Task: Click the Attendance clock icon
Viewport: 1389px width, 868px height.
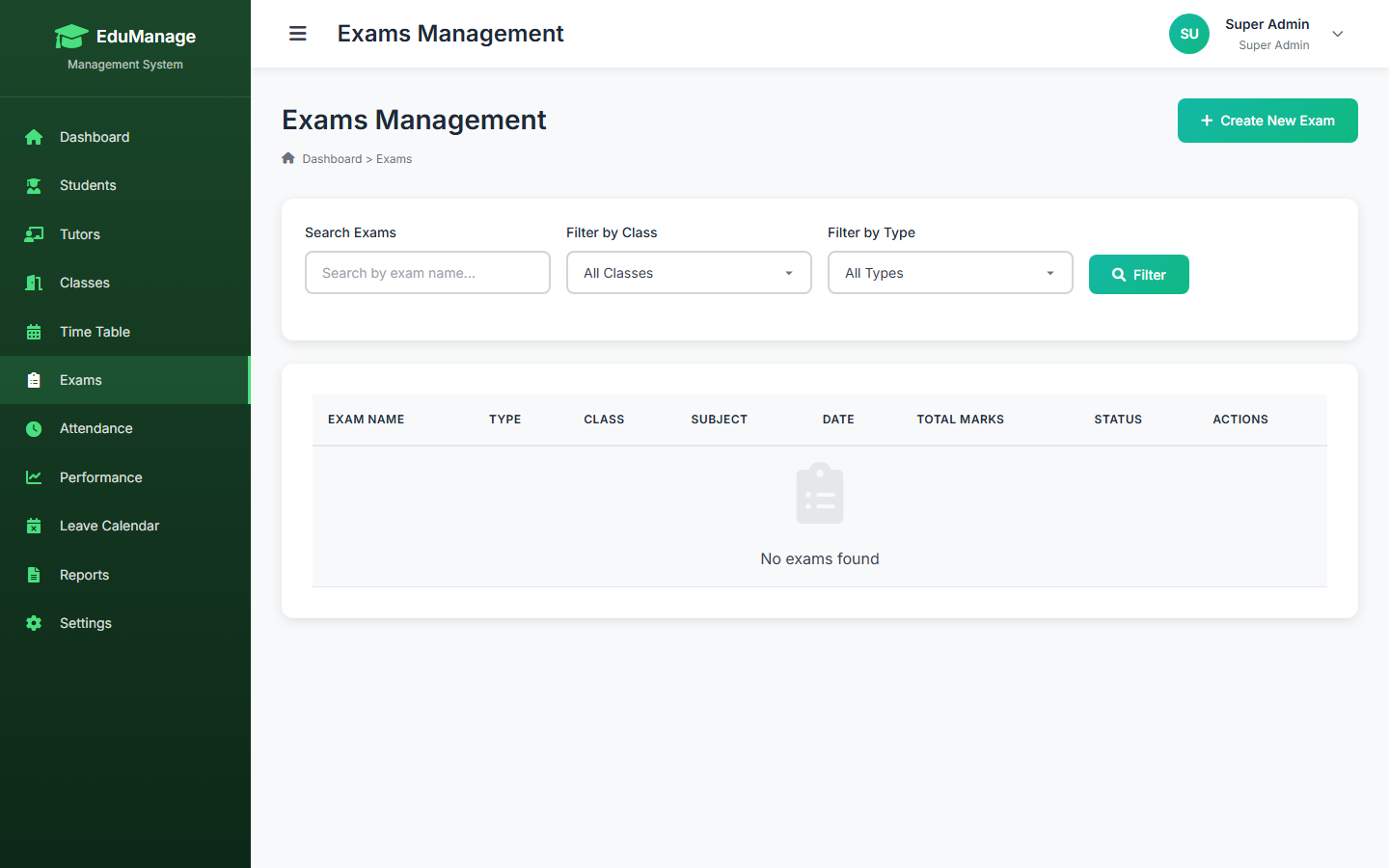Action: tap(34, 428)
